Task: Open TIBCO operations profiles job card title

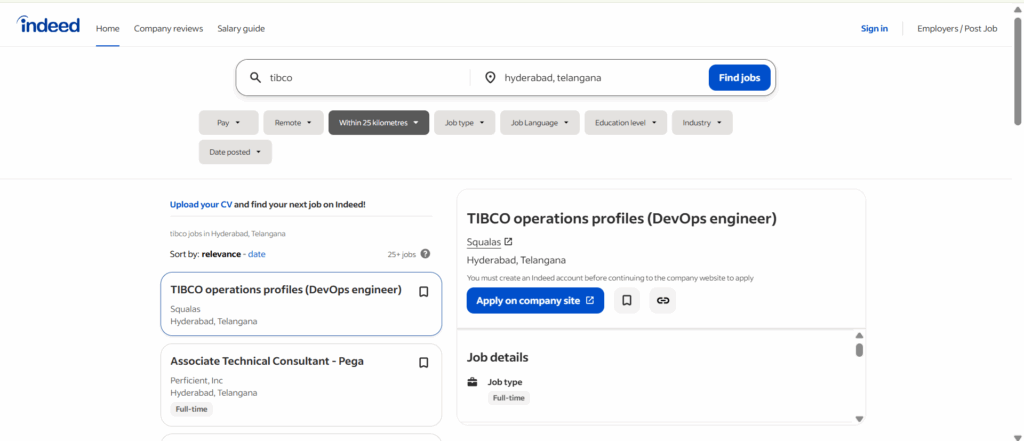Action: pyautogui.click(x=286, y=289)
